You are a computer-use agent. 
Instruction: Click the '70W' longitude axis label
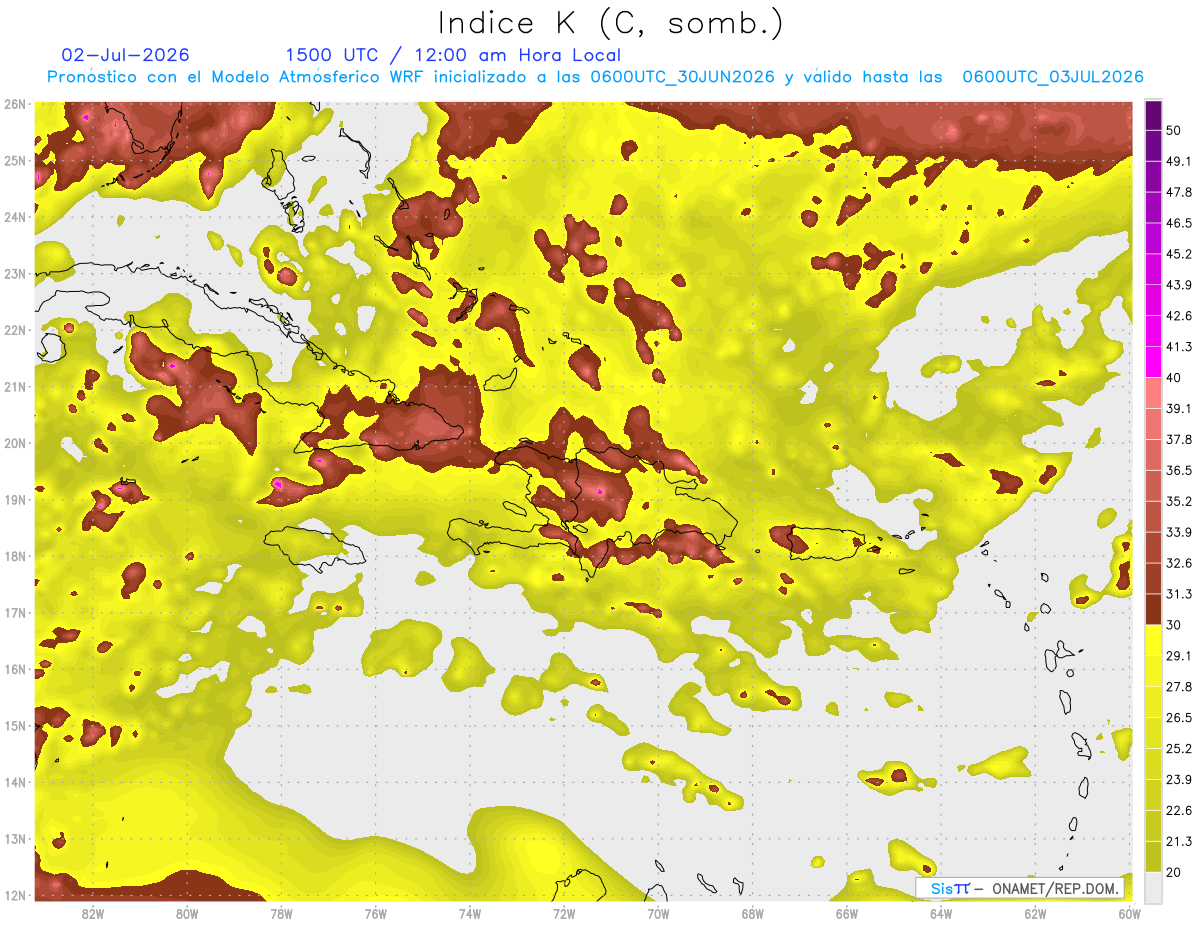(x=658, y=913)
